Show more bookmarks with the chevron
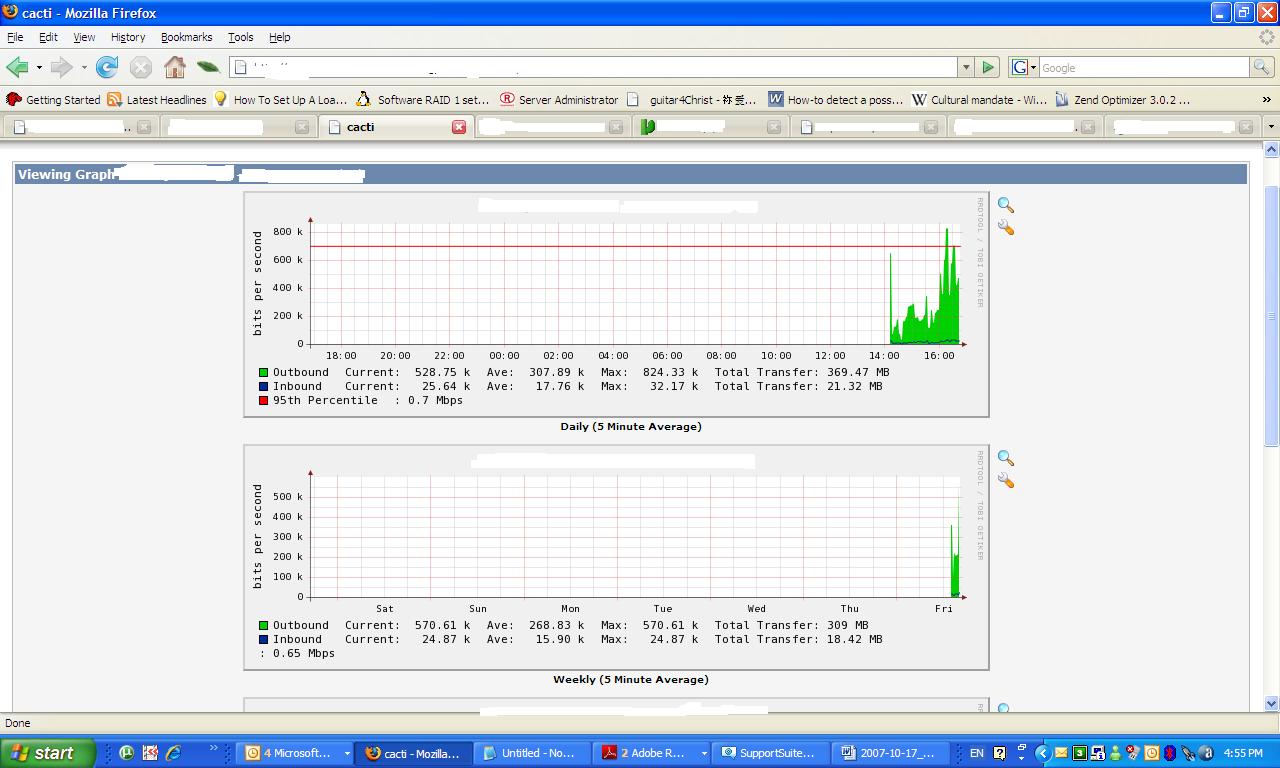 pyautogui.click(x=1267, y=99)
